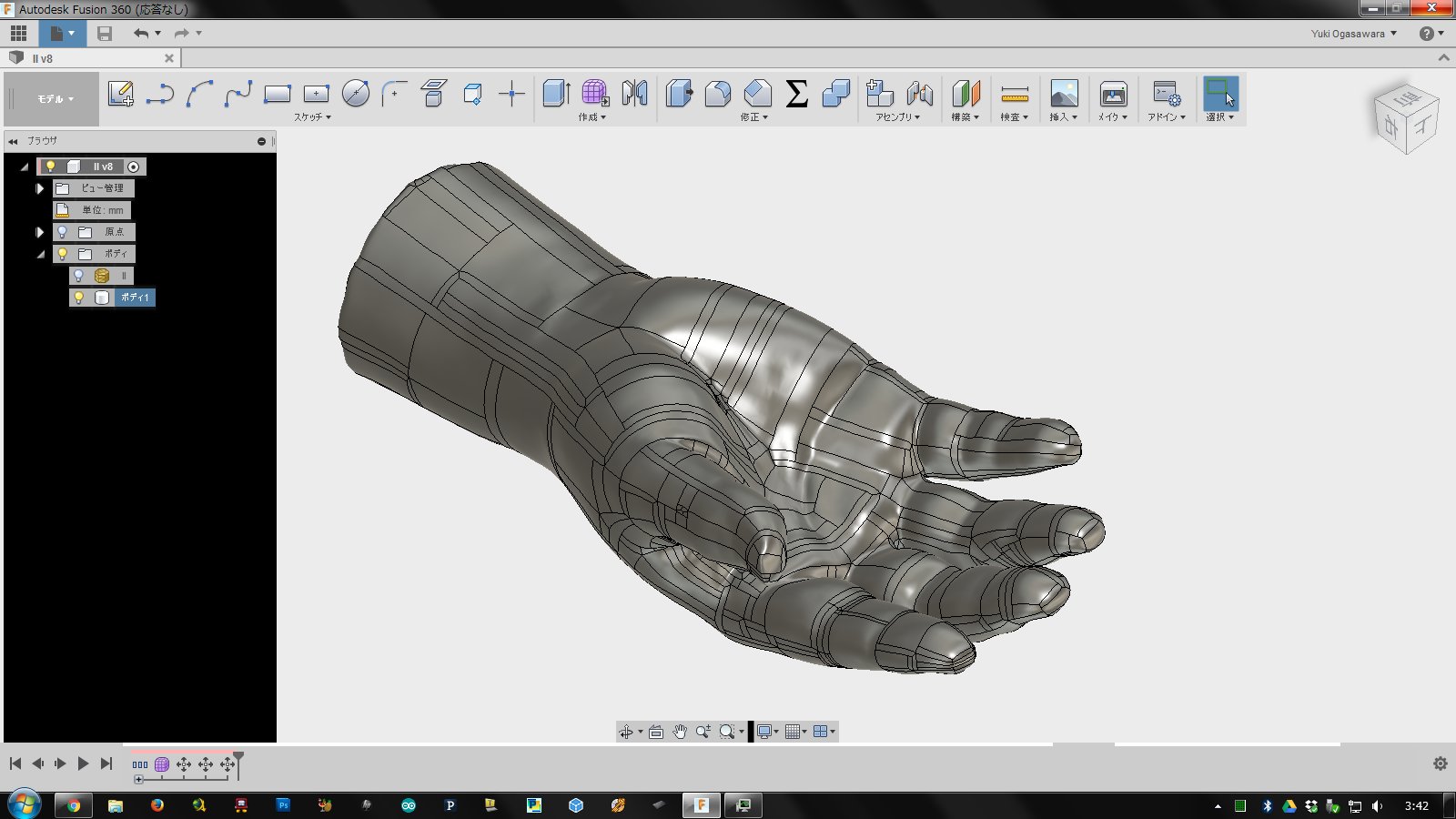Viewport: 1456px width, 819px height.
Task: Open the Yuki Ogasawara account menu
Action: coord(1354,34)
